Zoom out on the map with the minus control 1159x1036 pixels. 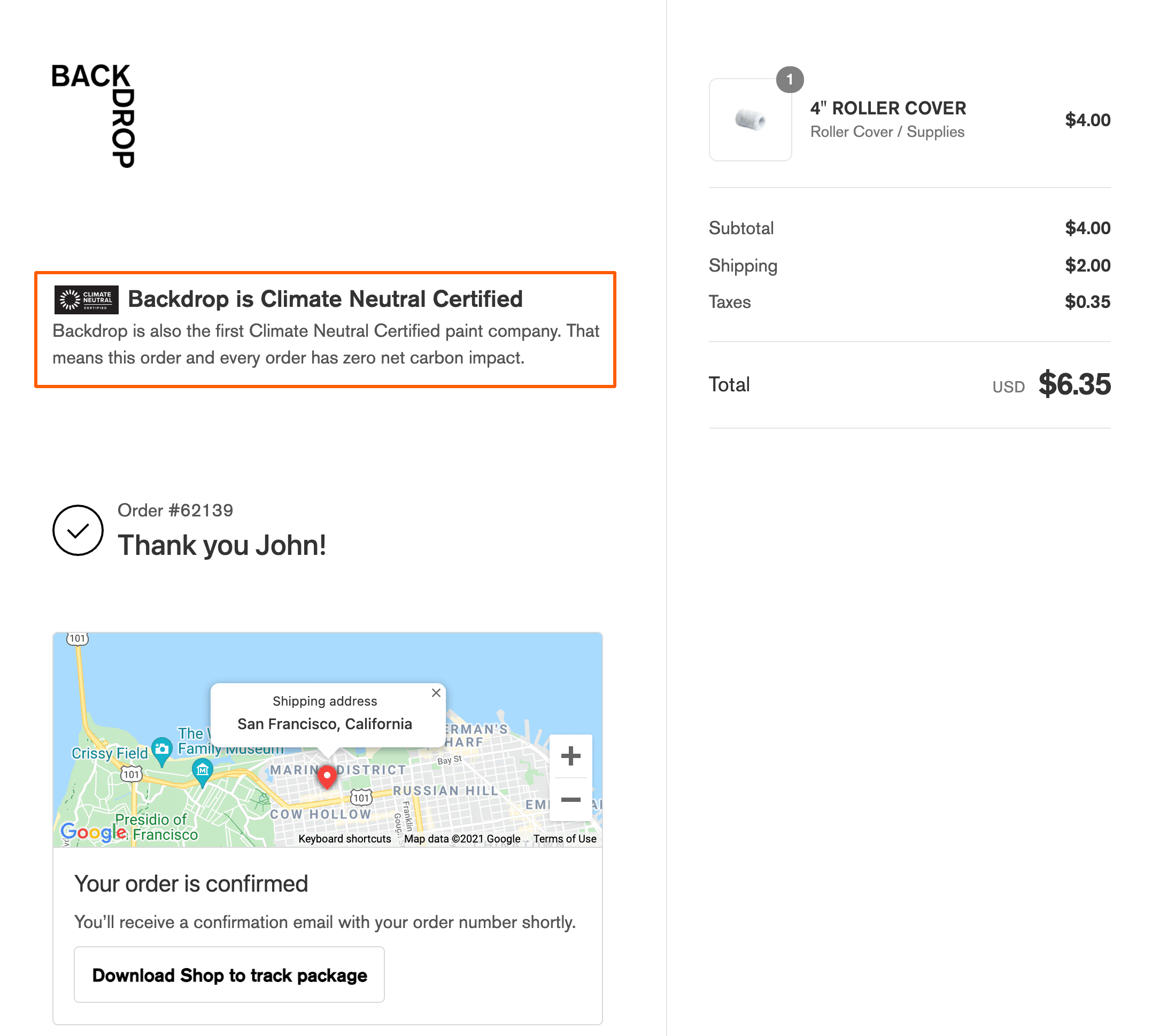(x=570, y=800)
